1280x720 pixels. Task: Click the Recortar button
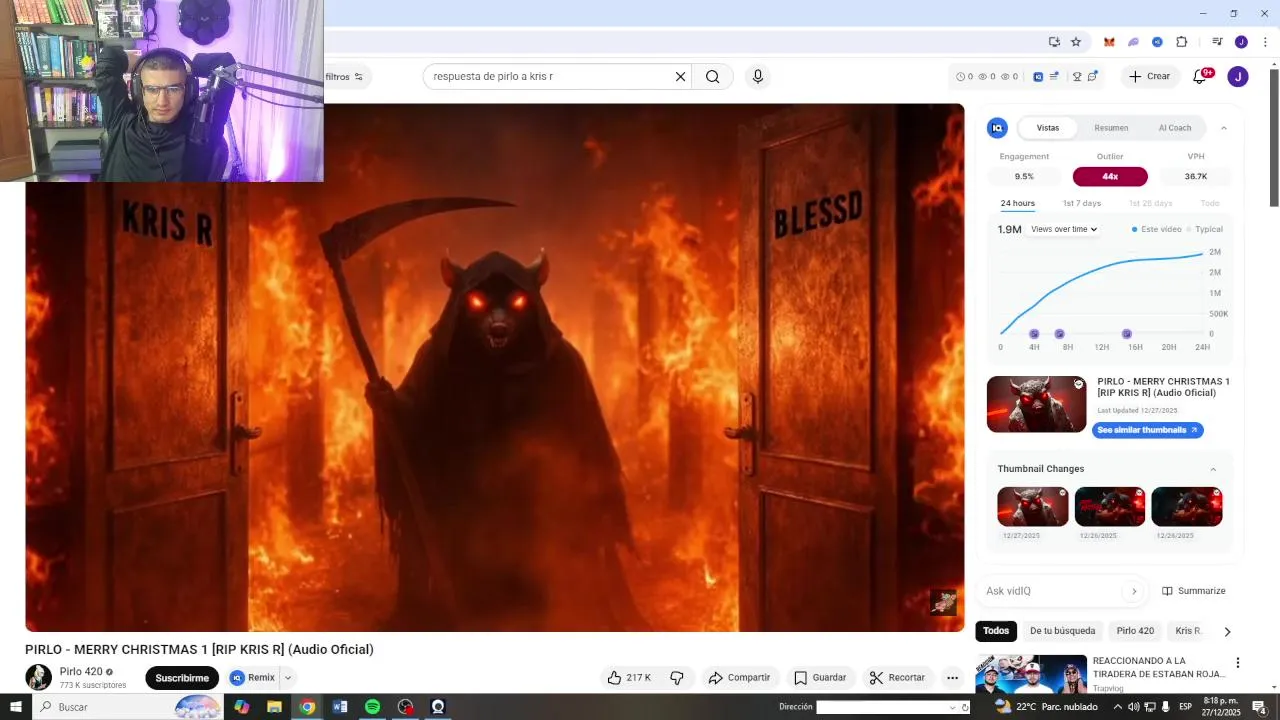click(898, 678)
